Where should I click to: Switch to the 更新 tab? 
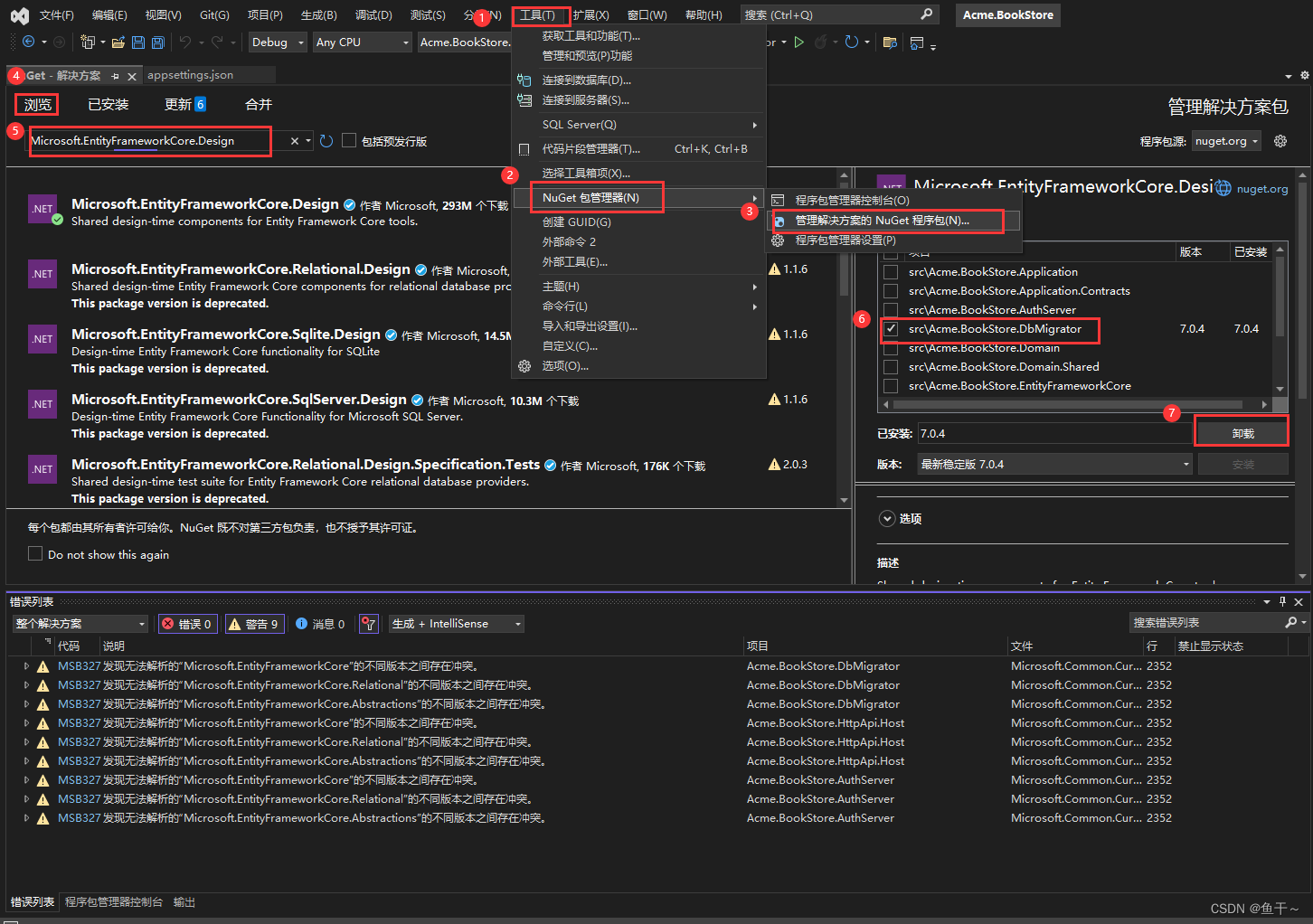[185, 105]
